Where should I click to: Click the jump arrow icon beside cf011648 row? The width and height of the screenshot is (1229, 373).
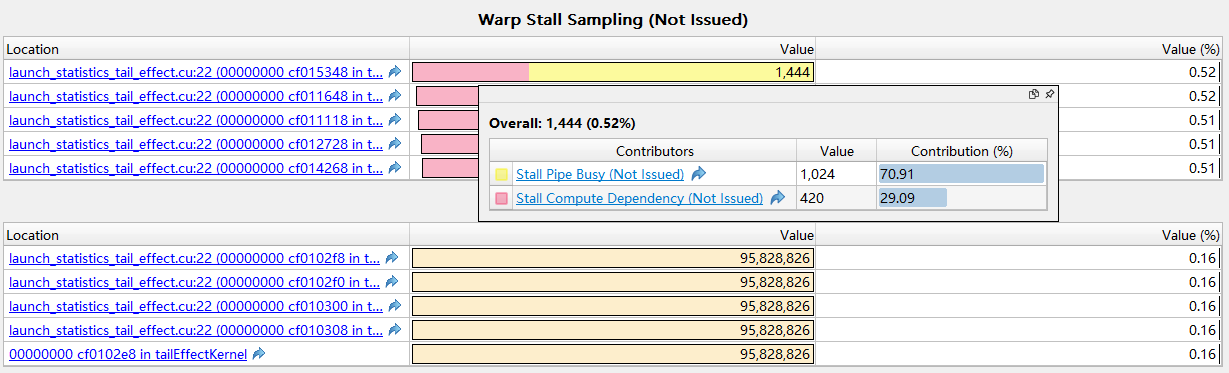tap(395, 95)
